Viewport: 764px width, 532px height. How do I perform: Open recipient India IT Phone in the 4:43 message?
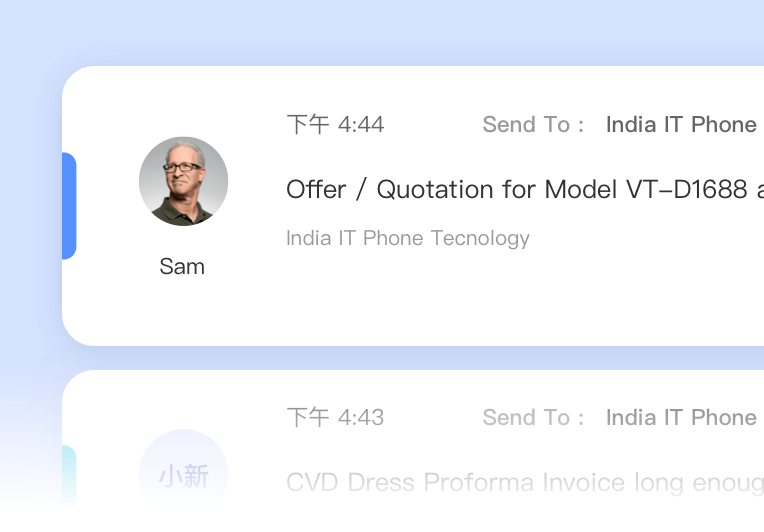click(x=681, y=418)
